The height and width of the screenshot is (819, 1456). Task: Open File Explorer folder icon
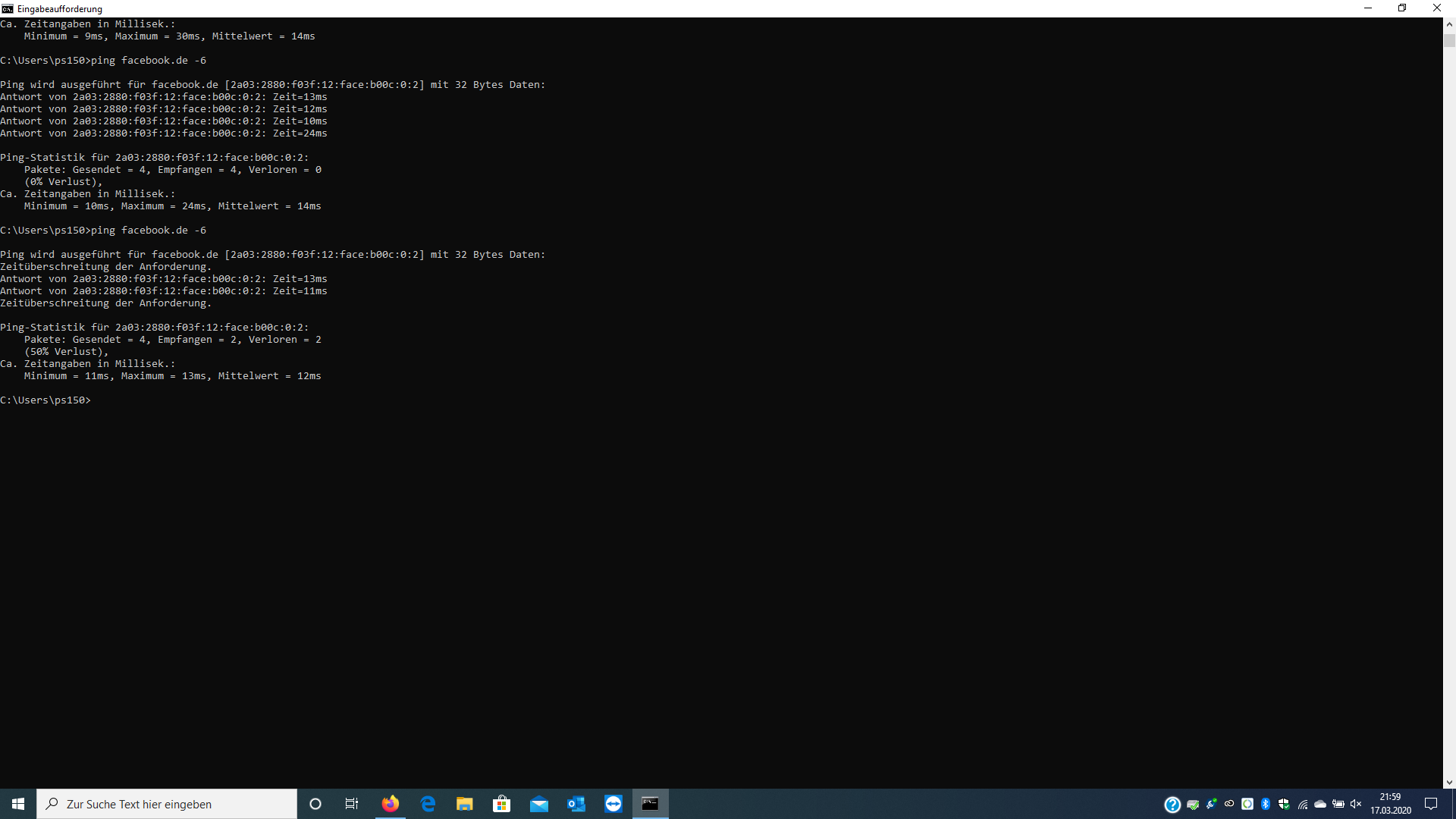(464, 804)
